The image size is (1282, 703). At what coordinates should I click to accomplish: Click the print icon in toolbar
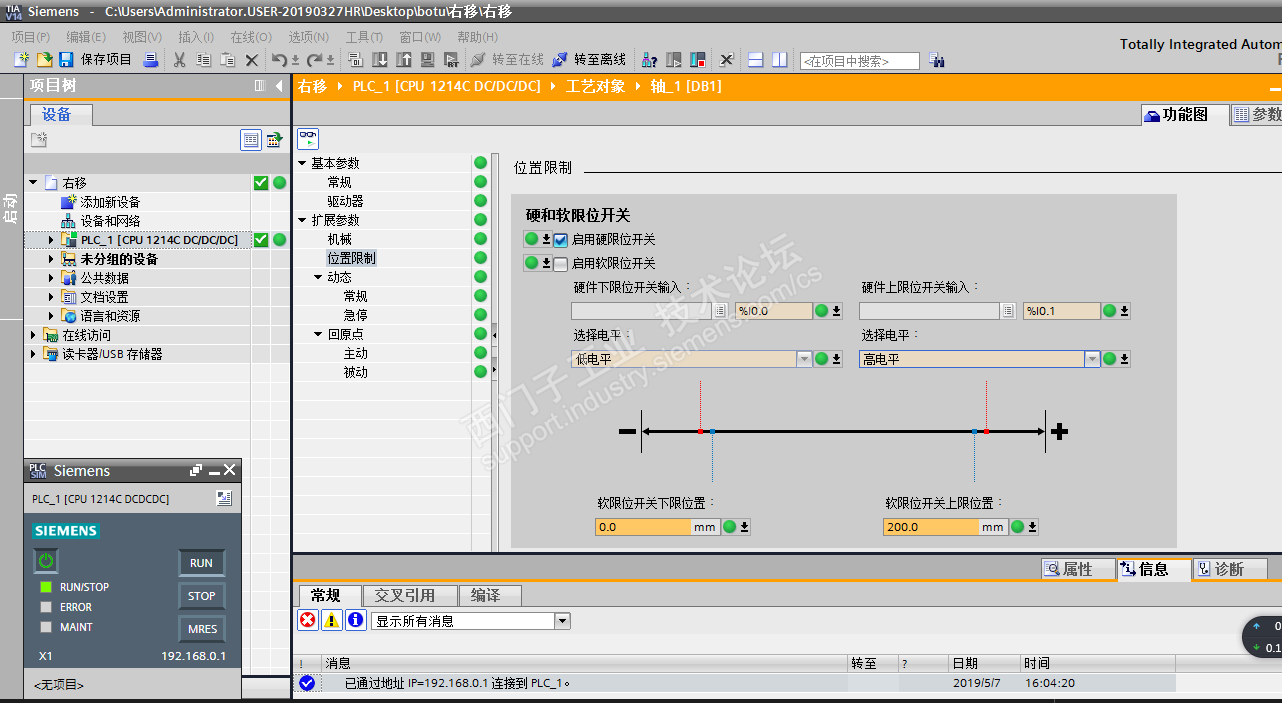pyautogui.click(x=150, y=60)
